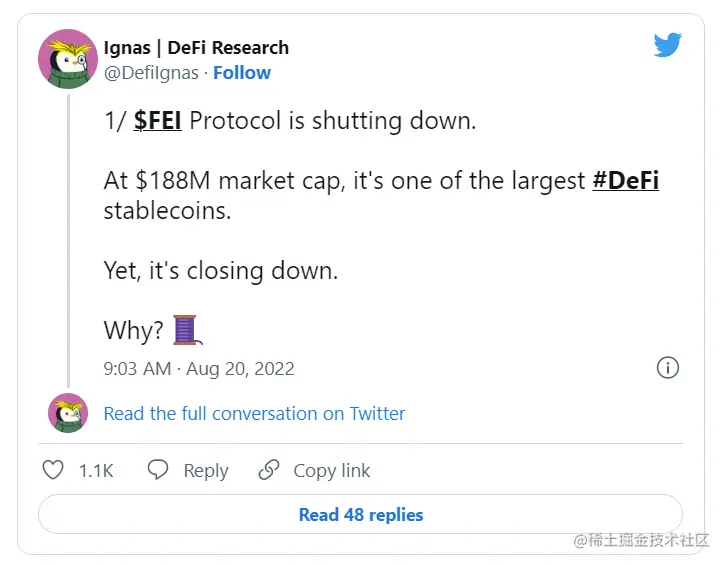
Task: Open the $FEI cashtag link
Action: point(158,121)
